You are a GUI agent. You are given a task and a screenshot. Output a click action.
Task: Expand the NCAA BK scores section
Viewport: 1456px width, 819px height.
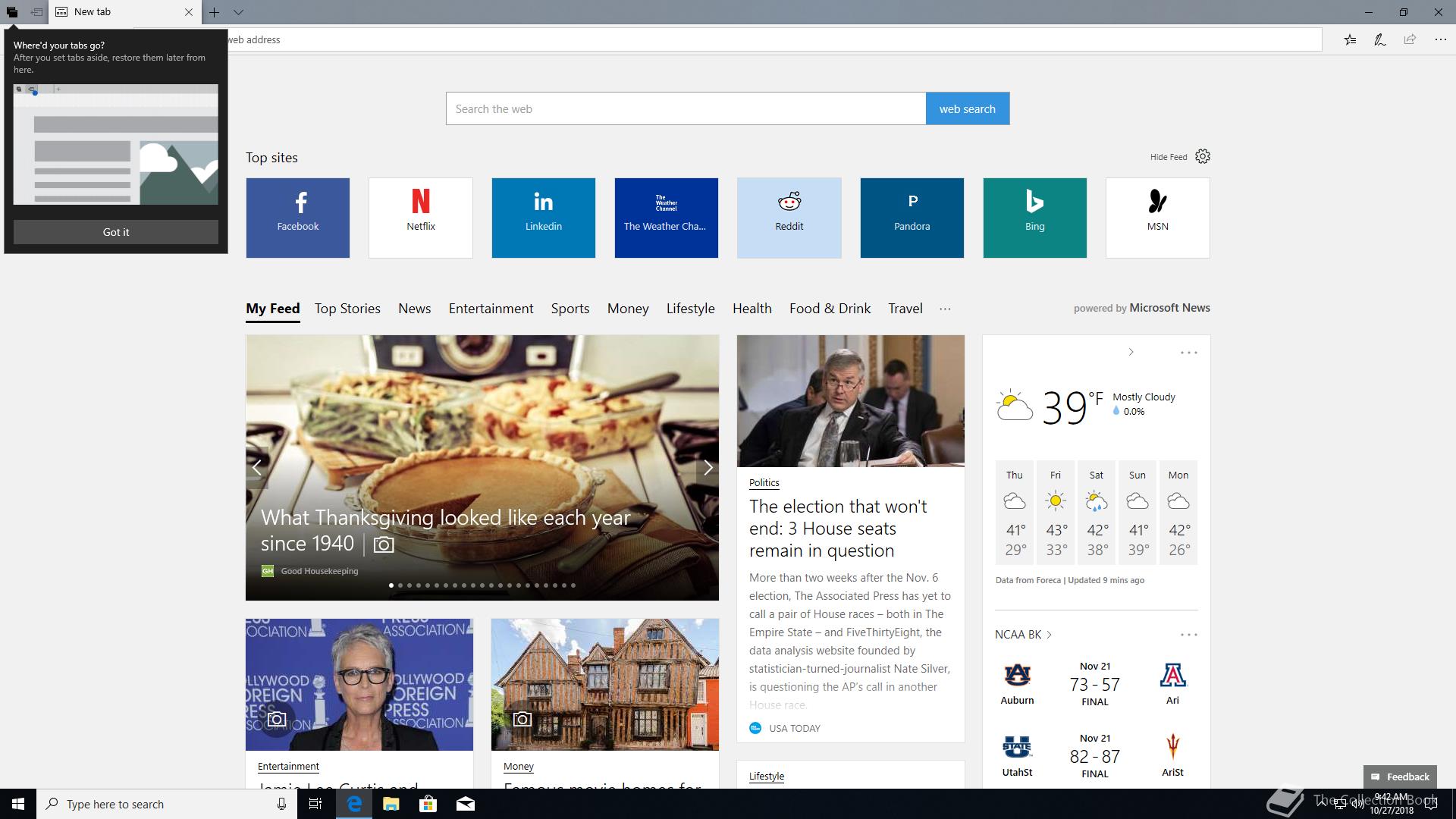click(1023, 635)
